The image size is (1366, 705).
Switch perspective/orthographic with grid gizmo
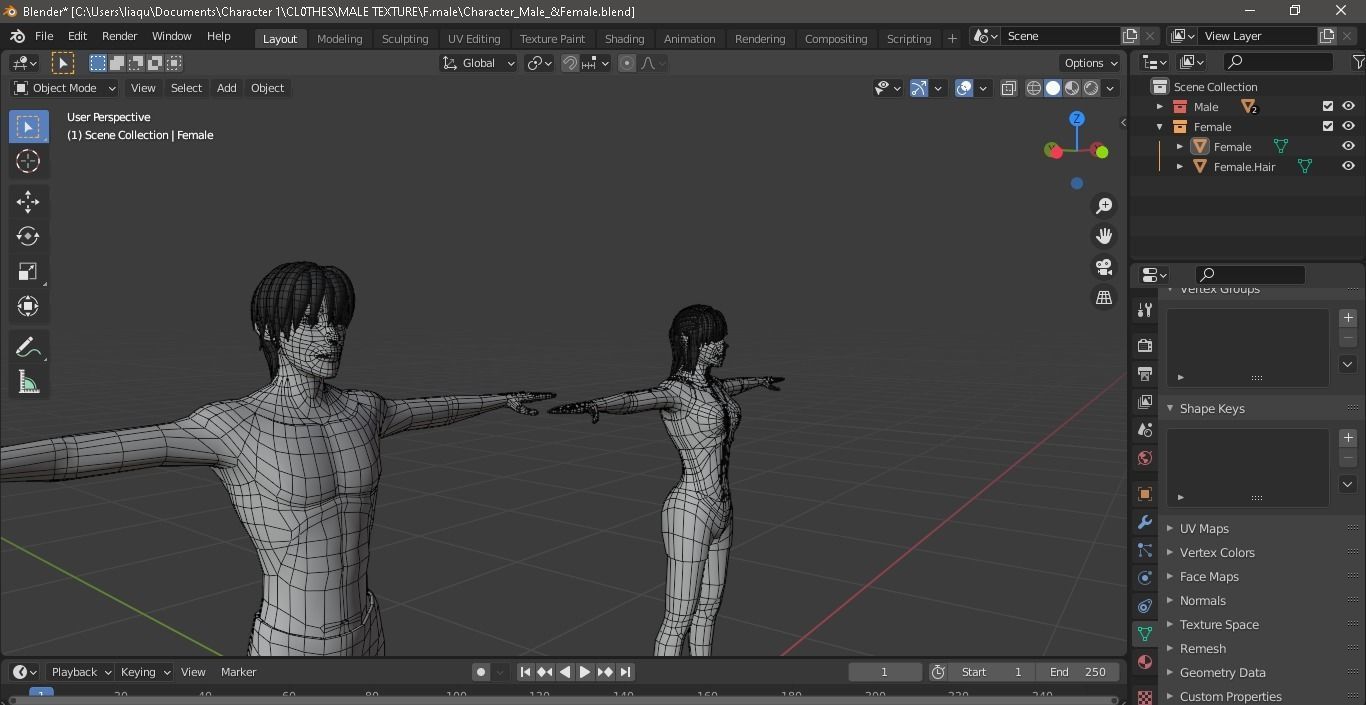tap(1104, 297)
